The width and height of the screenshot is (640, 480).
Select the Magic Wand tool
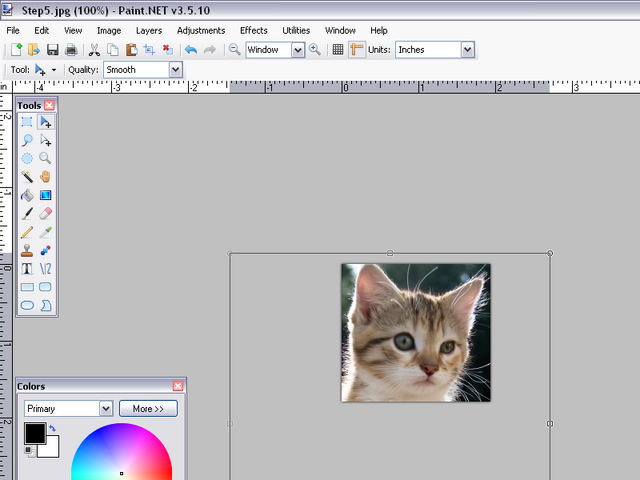27,177
